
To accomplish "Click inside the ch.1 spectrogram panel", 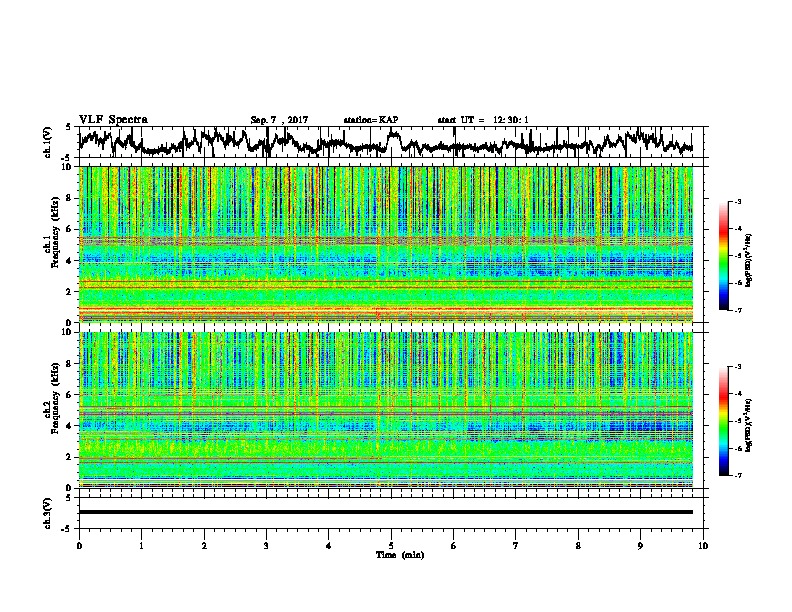I will [386, 244].
